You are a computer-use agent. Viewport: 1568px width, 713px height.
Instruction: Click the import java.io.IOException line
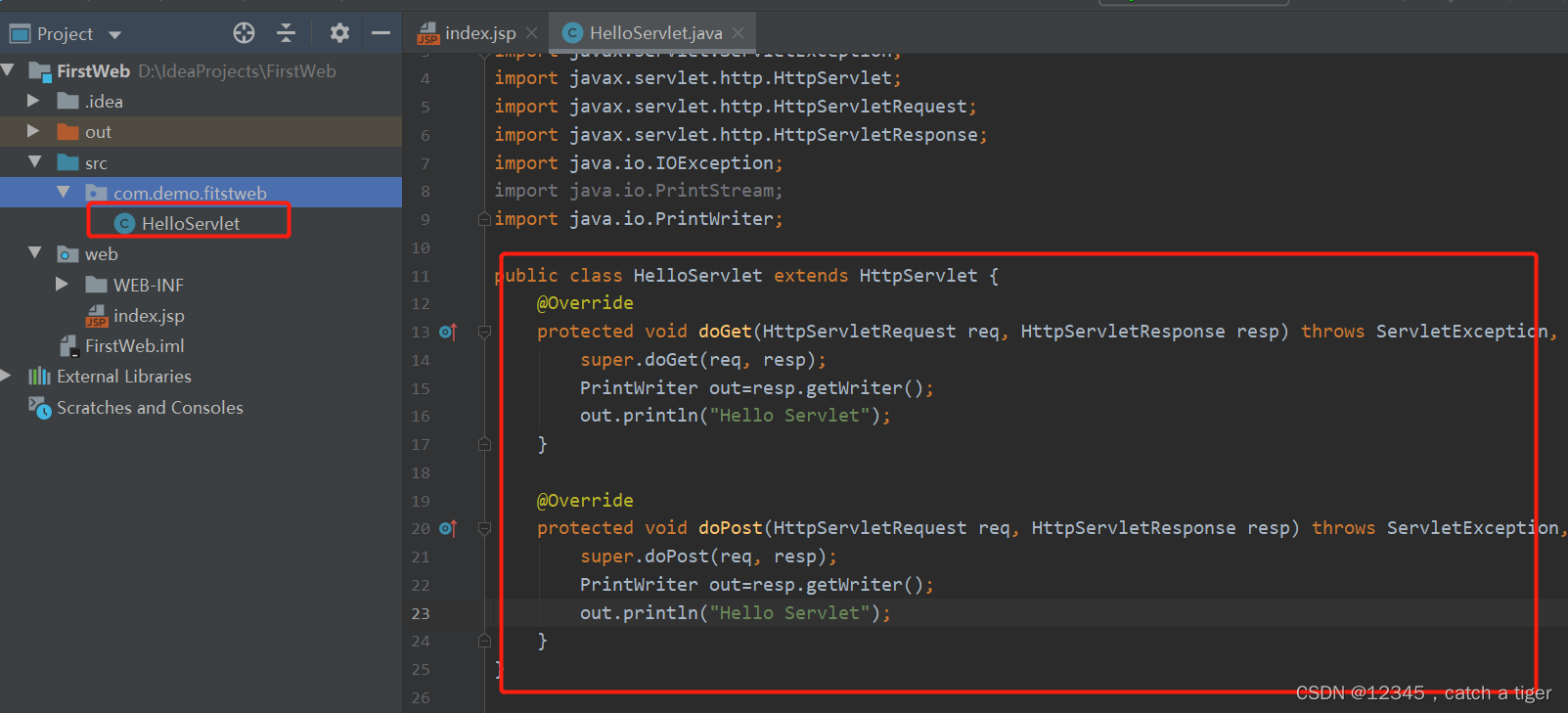click(639, 163)
